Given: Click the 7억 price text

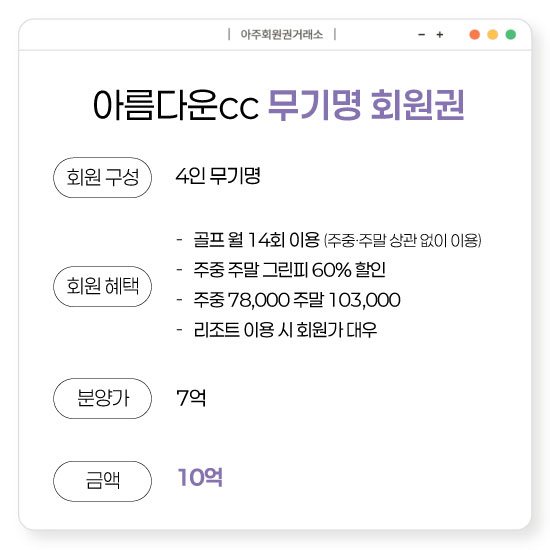Looking at the screenshot, I should 191,398.
